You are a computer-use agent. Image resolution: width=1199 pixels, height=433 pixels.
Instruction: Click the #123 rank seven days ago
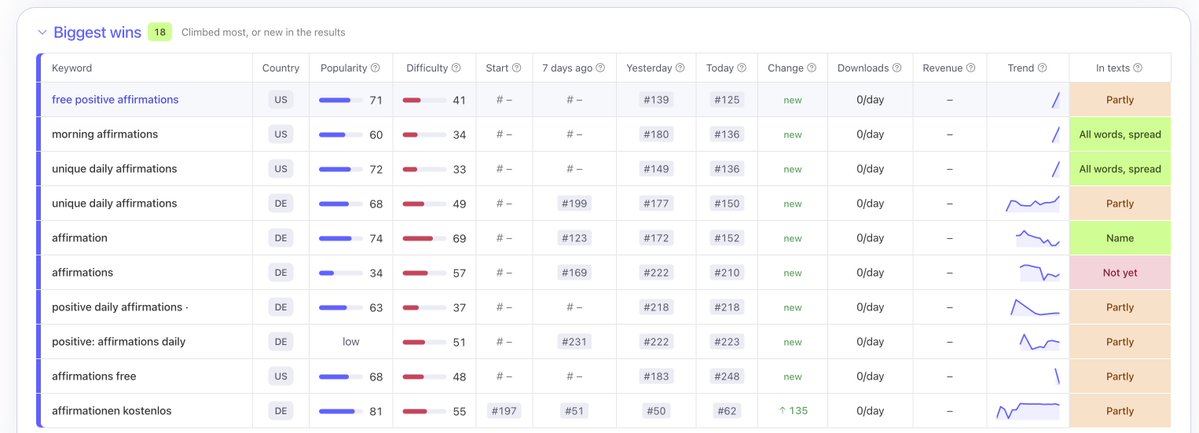point(574,238)
